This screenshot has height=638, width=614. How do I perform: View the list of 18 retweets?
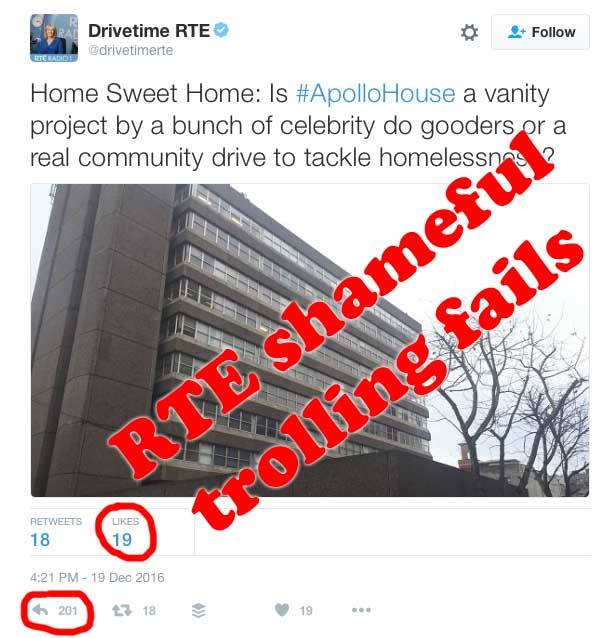56,532
